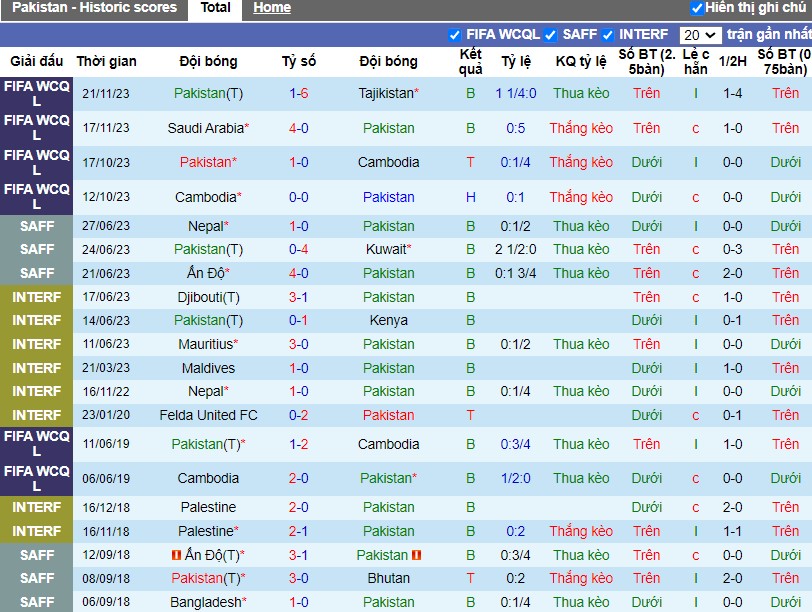Open Cambodia away team on 11/06/19
The height and width of the screenshot is (612, 812).
pyautogui.click(x=388, y=444)
